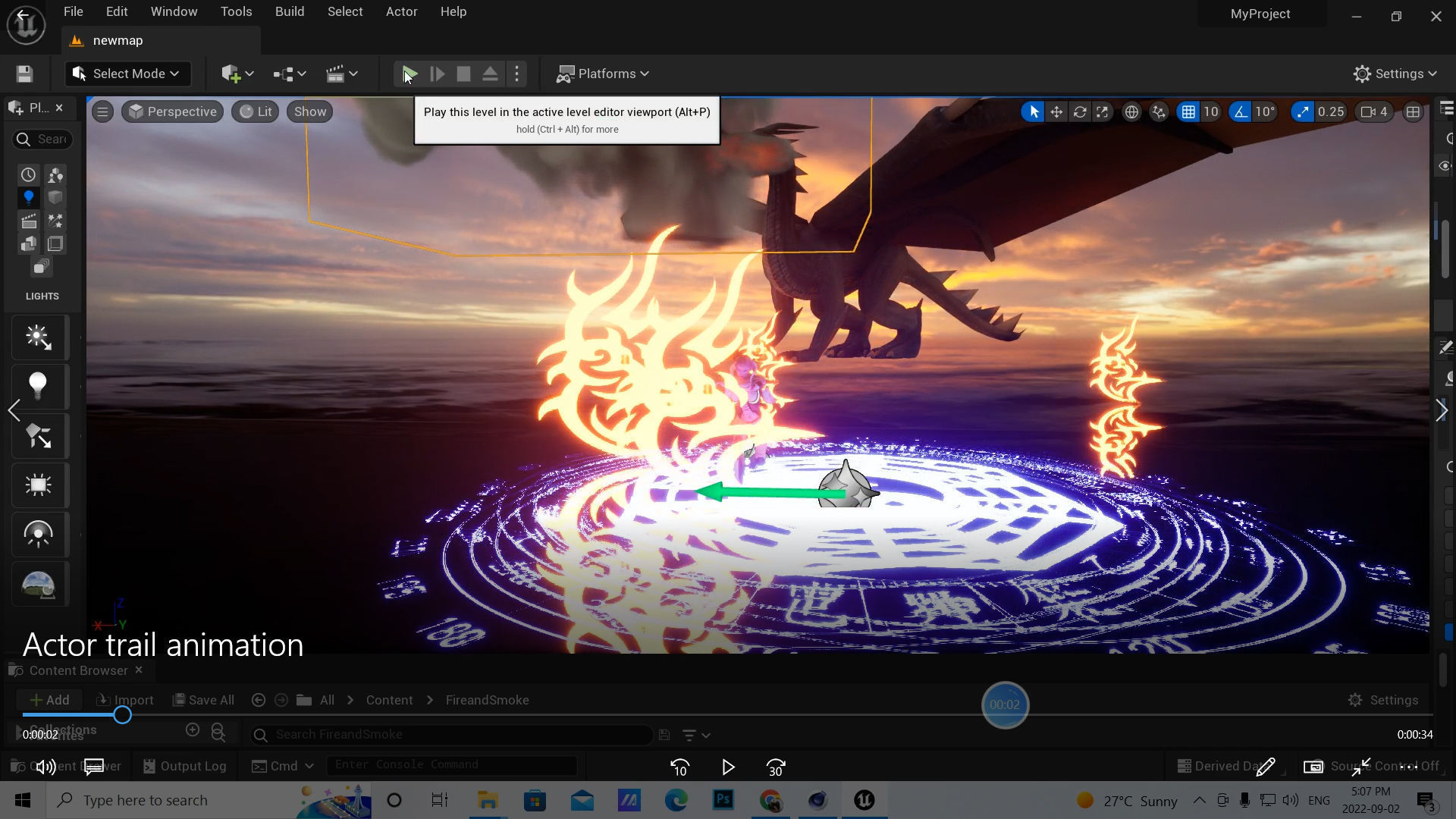
Task: Open the Tools menu
Action: pyautogui.click(x=236, y=11)
